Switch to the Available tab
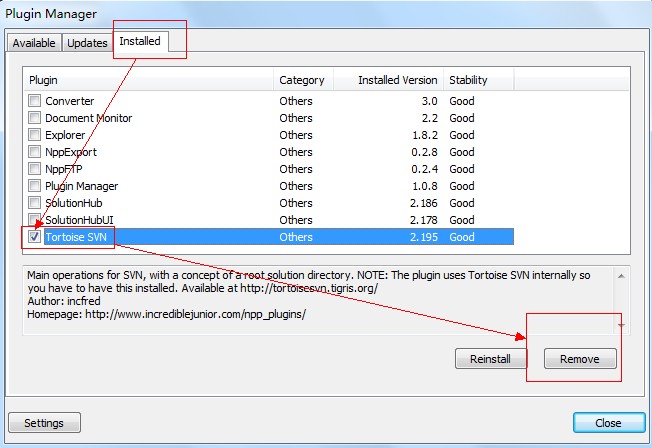This screenshot has width=652, height=448. pos(34,43)
